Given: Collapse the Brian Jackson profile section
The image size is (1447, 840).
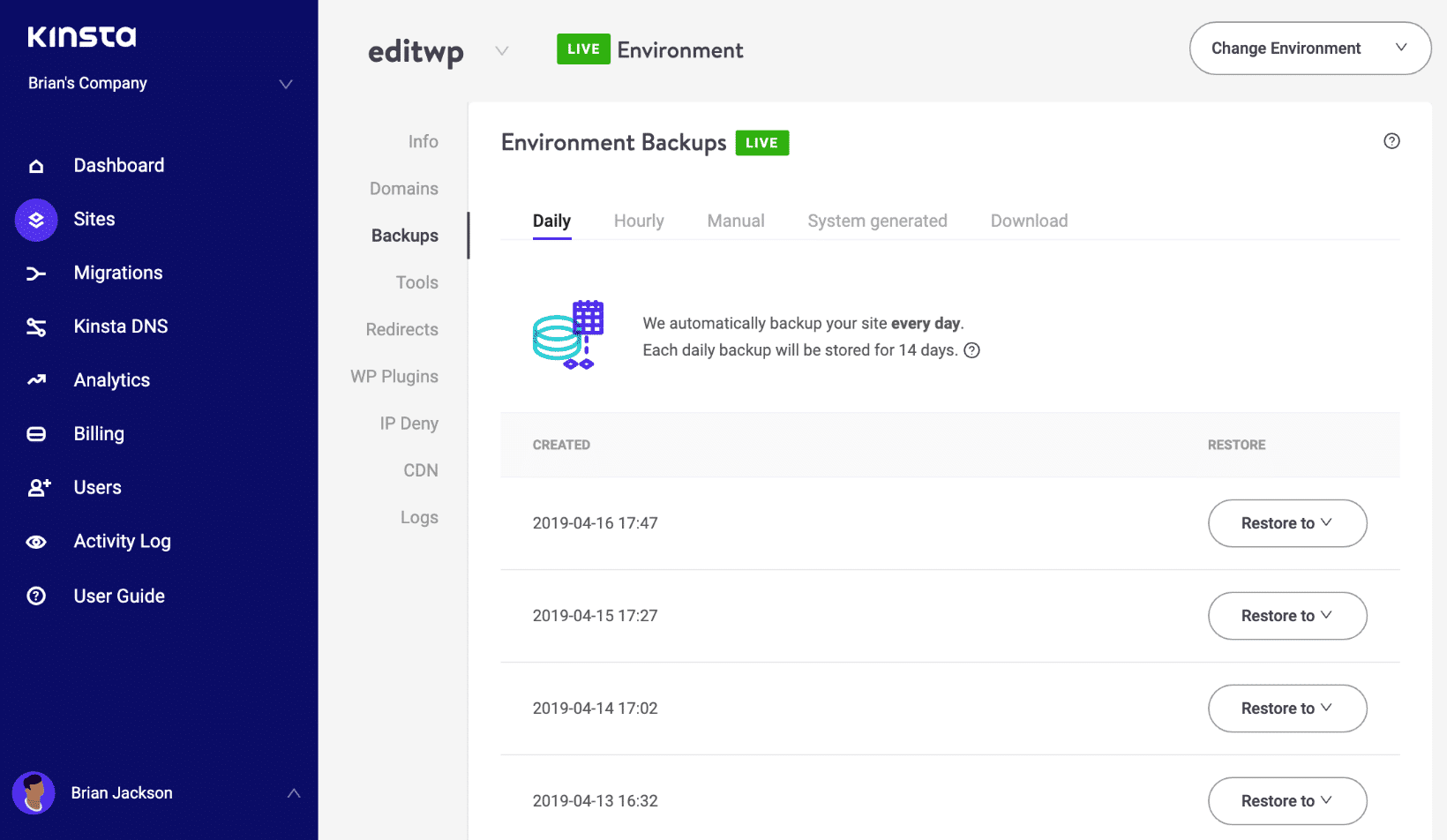Looking at the screenshot, I should (x=293, y=792).
